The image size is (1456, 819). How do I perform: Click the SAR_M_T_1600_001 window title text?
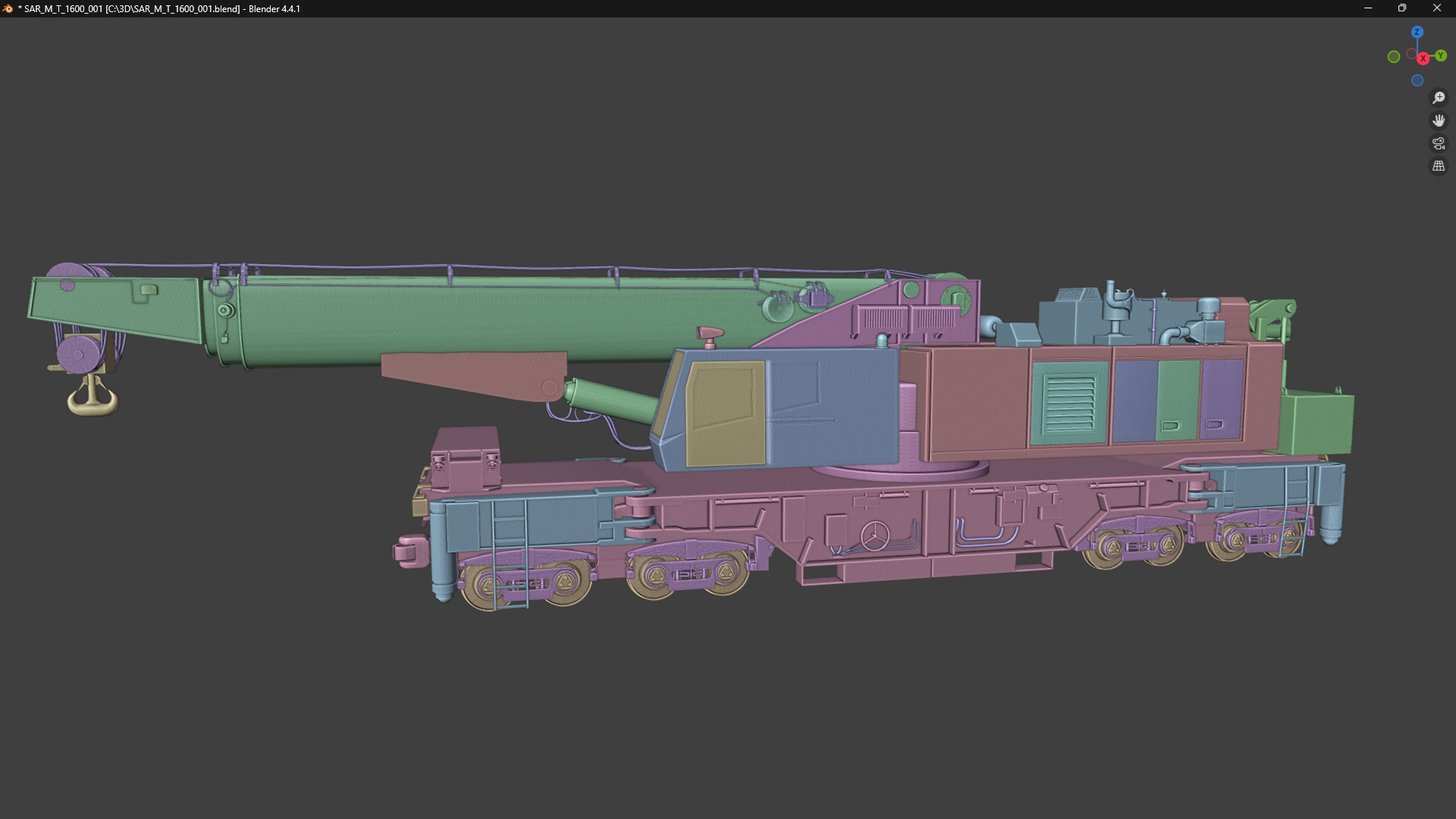(x=159, y=9)
